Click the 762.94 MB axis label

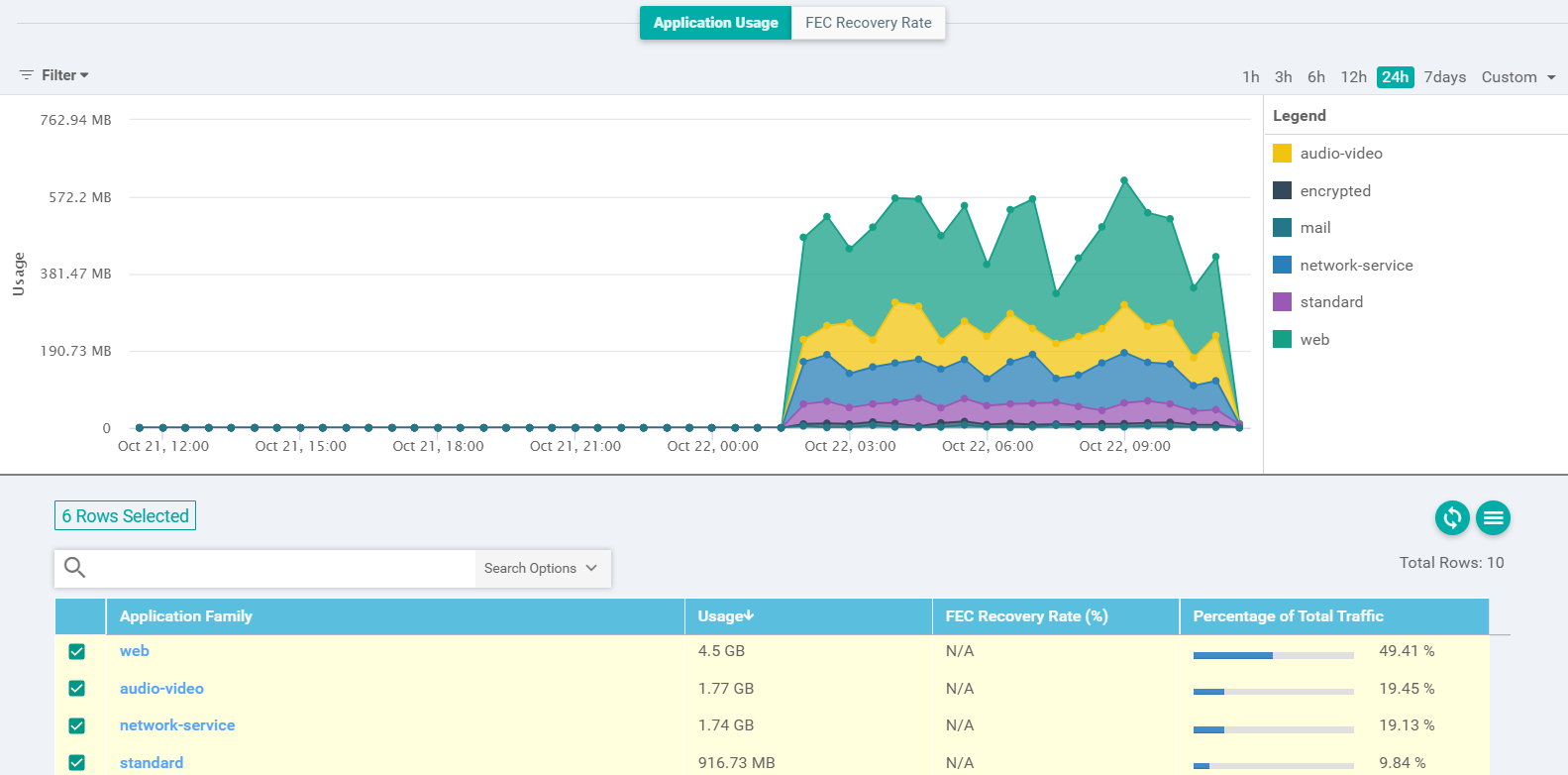(x=75, y=120)
